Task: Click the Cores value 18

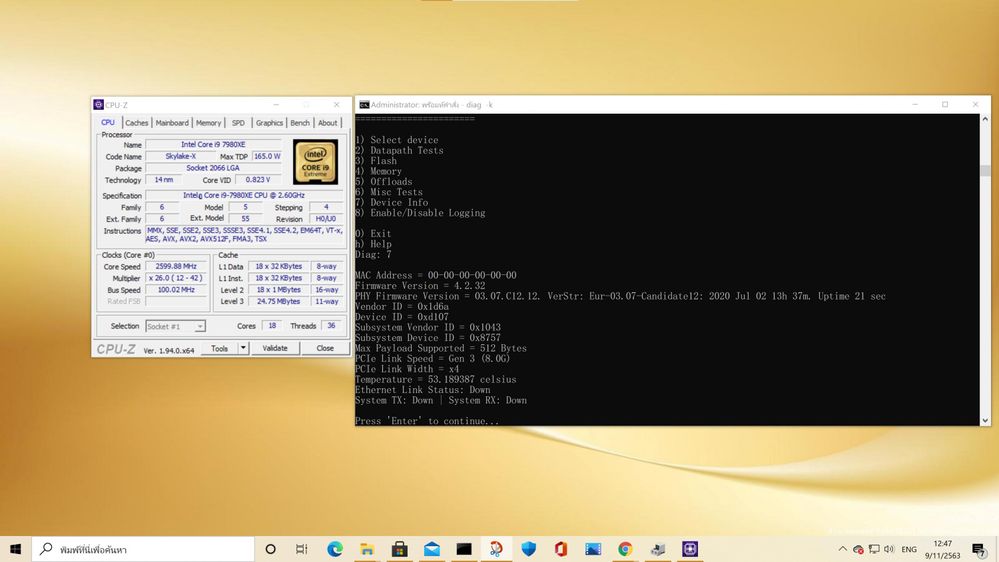Action: (x=272, y=326)
